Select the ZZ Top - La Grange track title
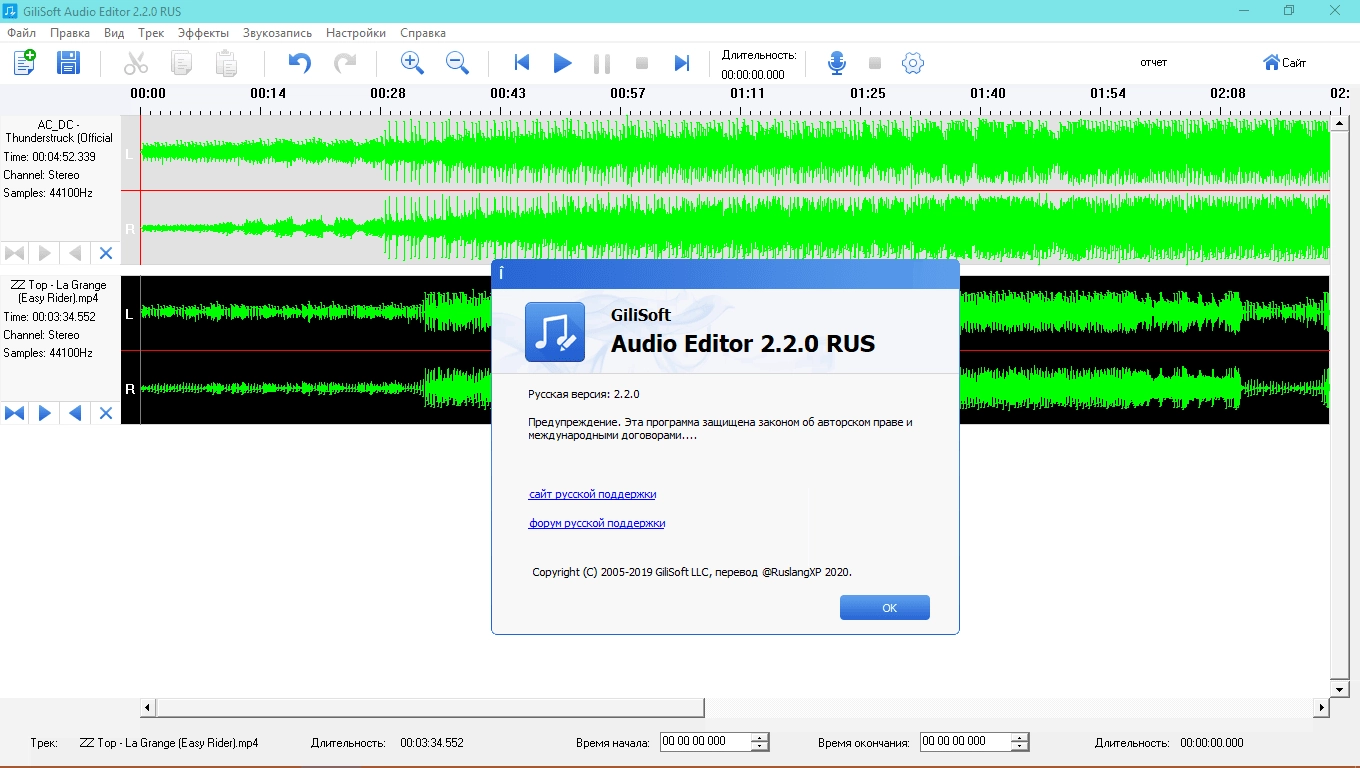The image size is (1360, 768). click(x=59, y=291)
